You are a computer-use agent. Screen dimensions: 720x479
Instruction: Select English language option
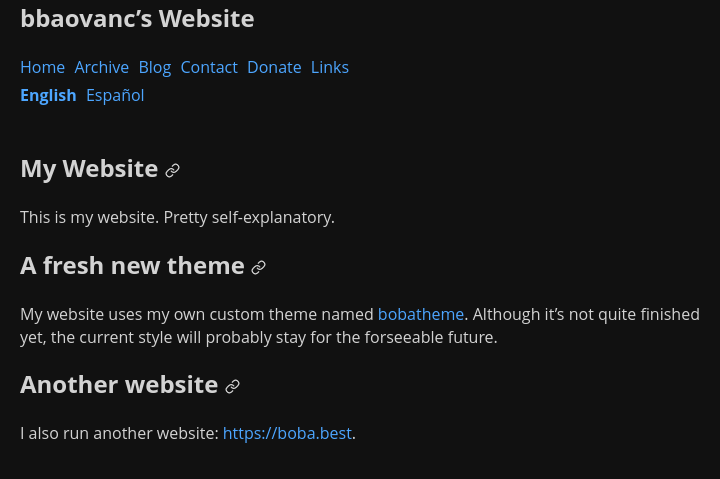pos(48,95)
